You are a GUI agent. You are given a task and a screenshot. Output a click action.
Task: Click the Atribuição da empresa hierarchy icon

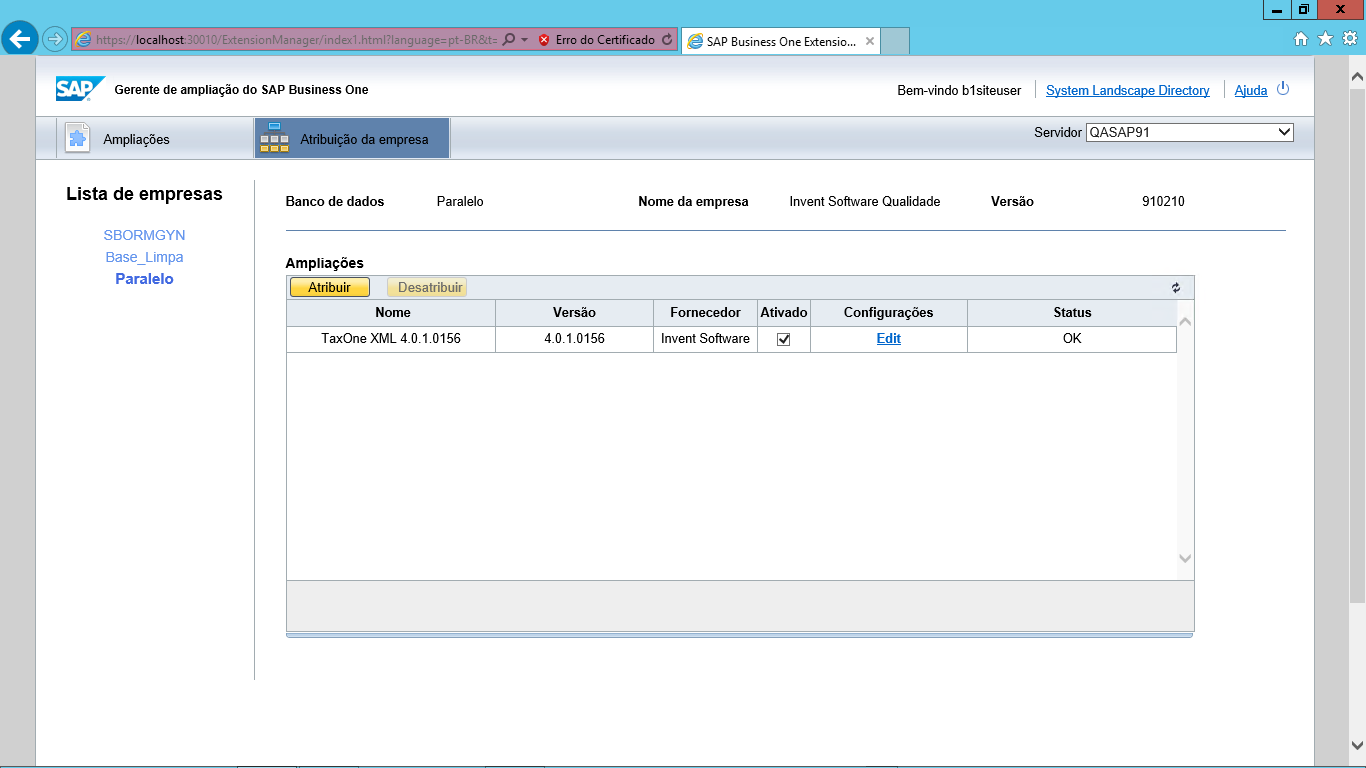point(274,138)
